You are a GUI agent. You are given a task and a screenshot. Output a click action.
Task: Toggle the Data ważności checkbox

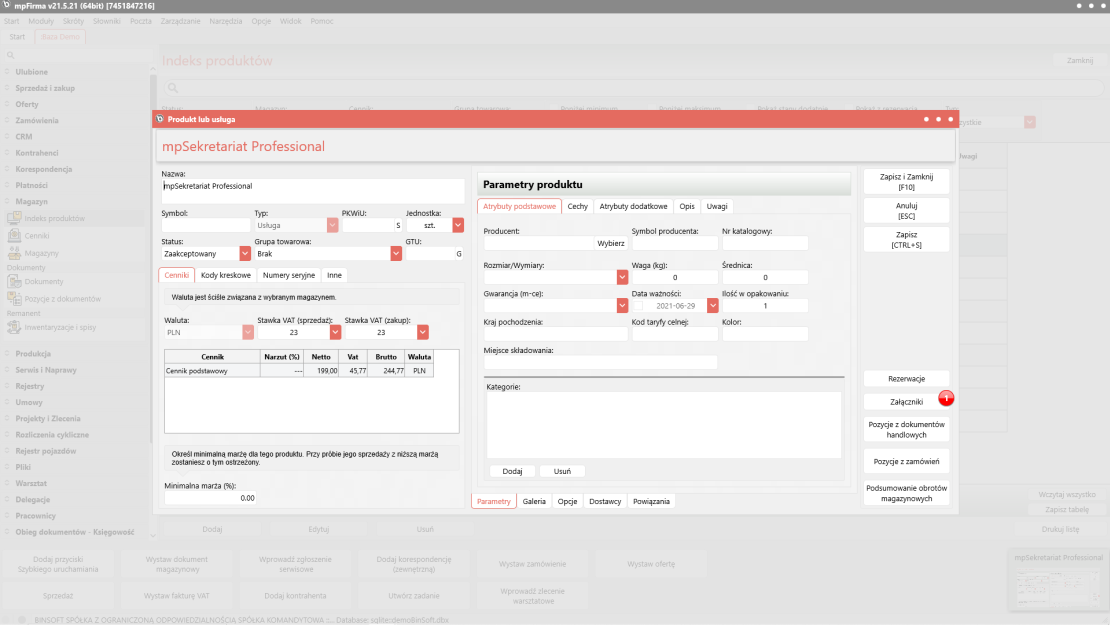[638, 306]
